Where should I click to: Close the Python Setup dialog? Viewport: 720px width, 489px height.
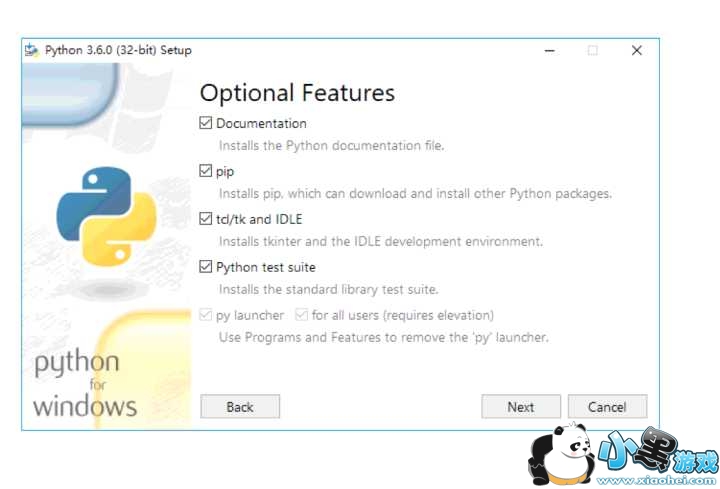coord(637,50)
